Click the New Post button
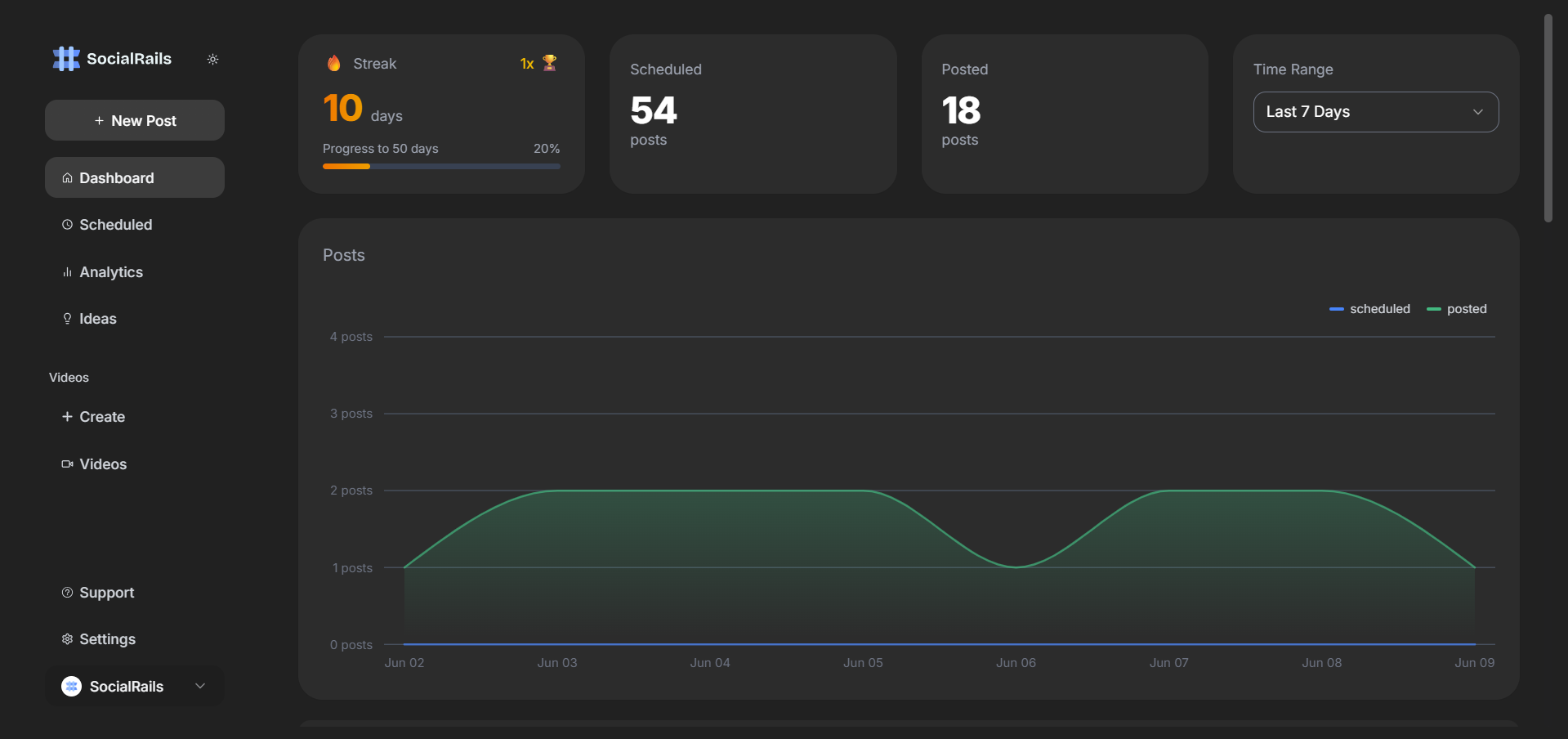This screenshot has width=1568, height=739. 134,120
